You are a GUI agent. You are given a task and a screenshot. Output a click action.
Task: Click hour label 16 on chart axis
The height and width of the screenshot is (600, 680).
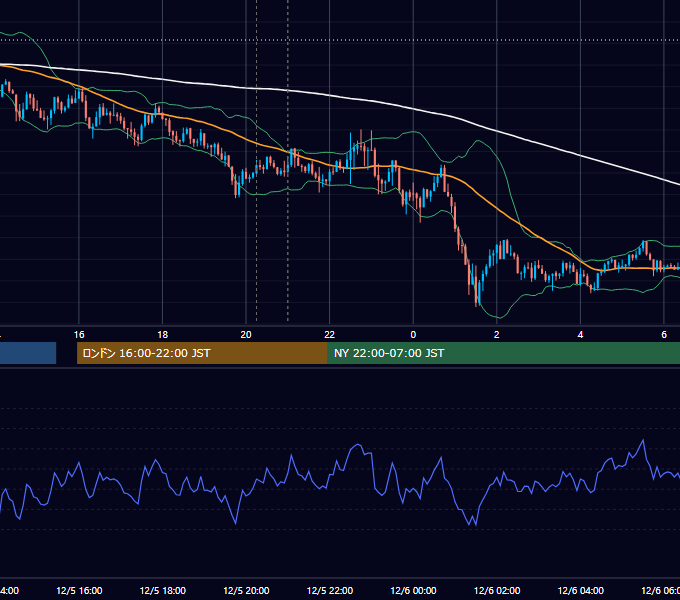coord(79,335)
